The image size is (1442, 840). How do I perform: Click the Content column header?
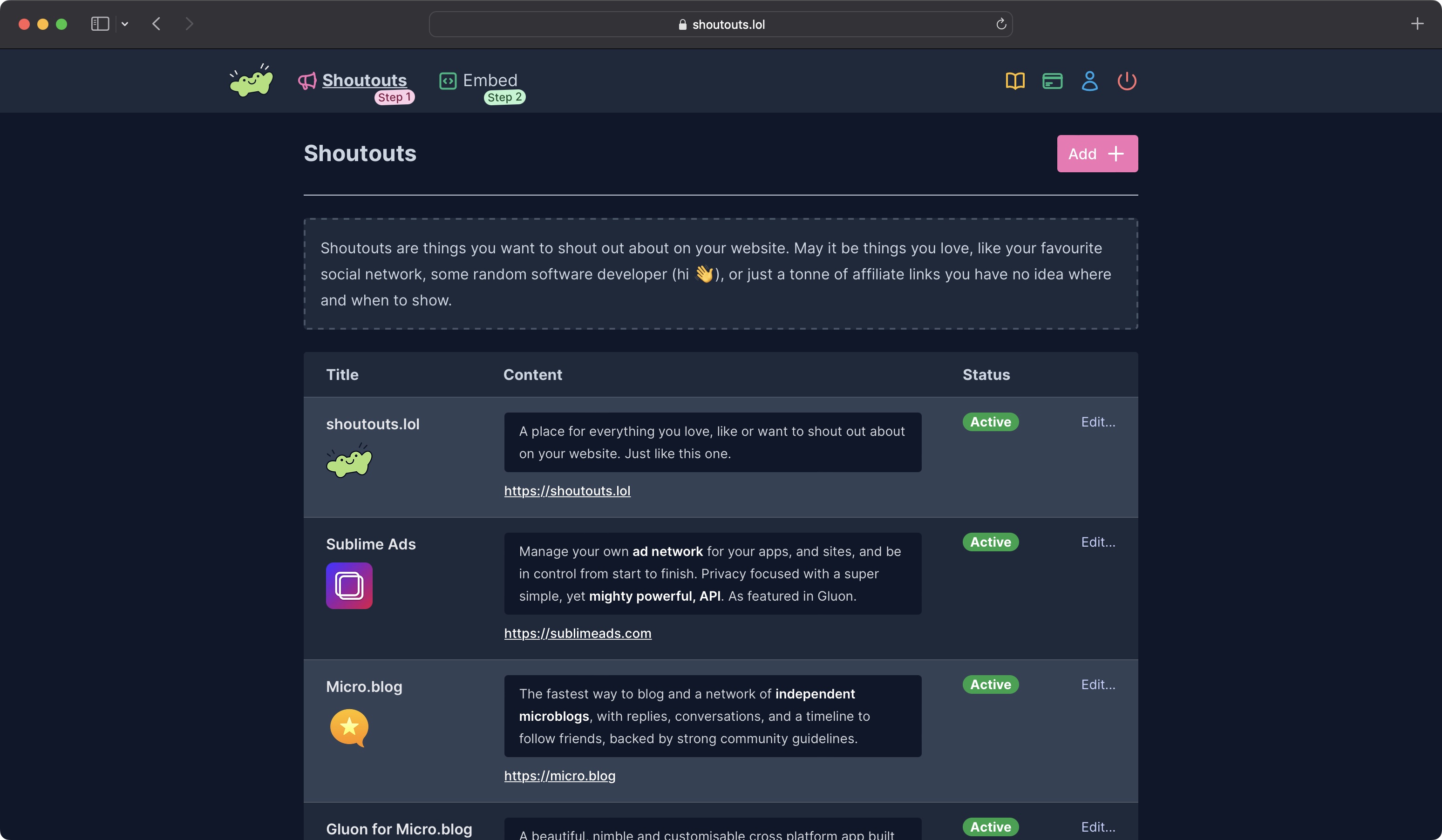click(533, 374)
